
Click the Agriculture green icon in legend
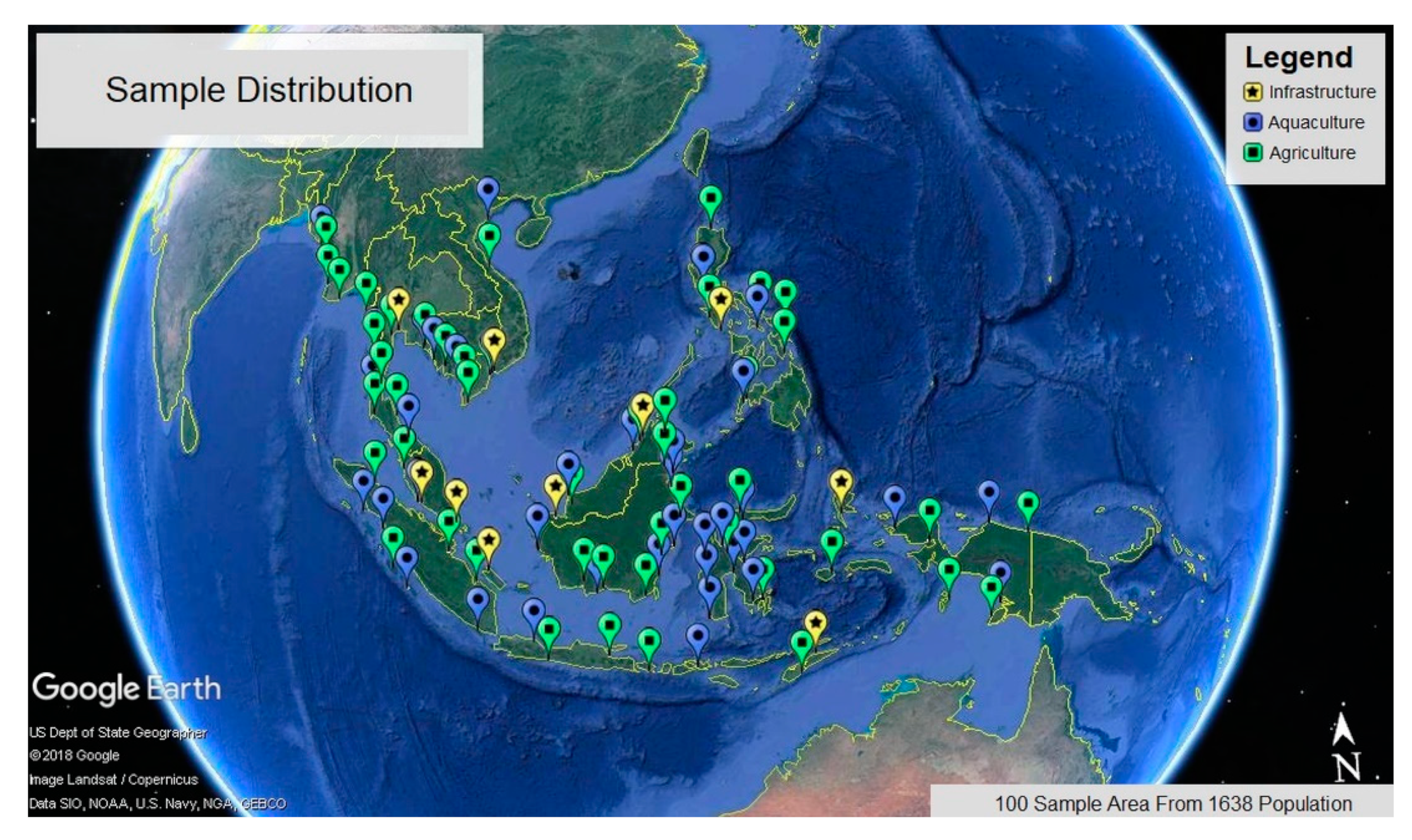point(1252,153)
